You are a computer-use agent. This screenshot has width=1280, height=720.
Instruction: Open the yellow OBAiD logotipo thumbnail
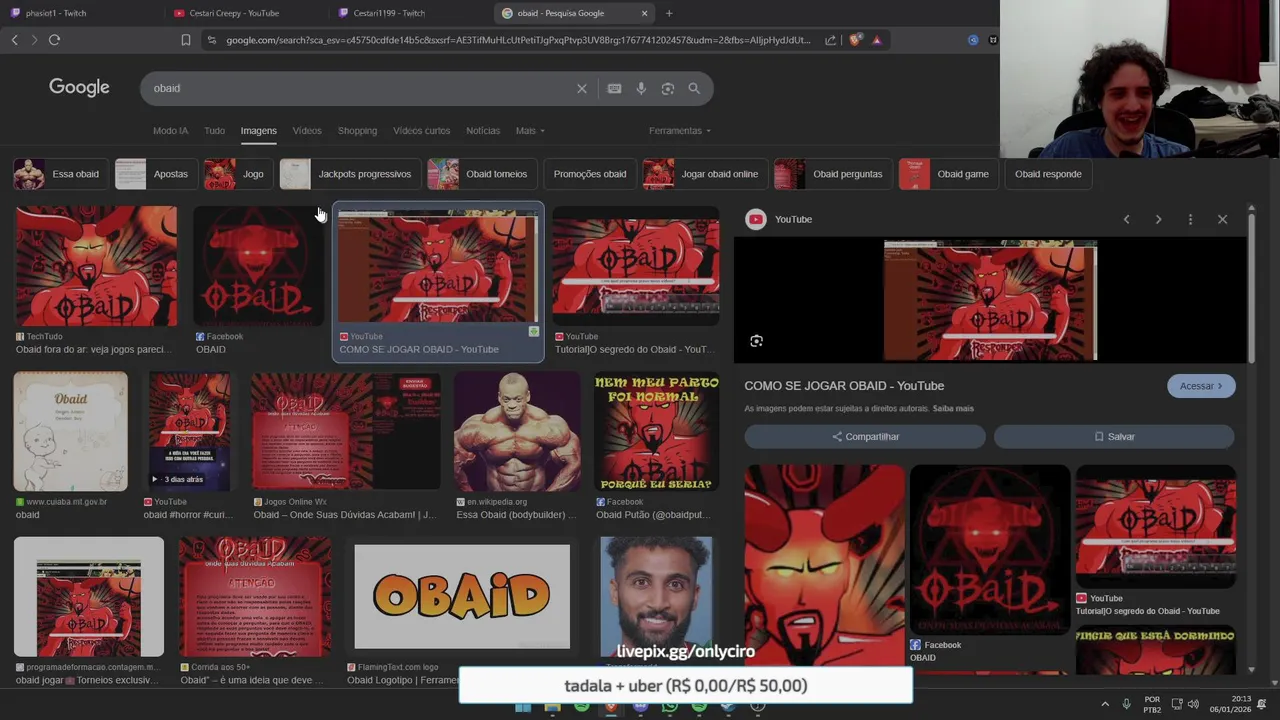(462, 597)
